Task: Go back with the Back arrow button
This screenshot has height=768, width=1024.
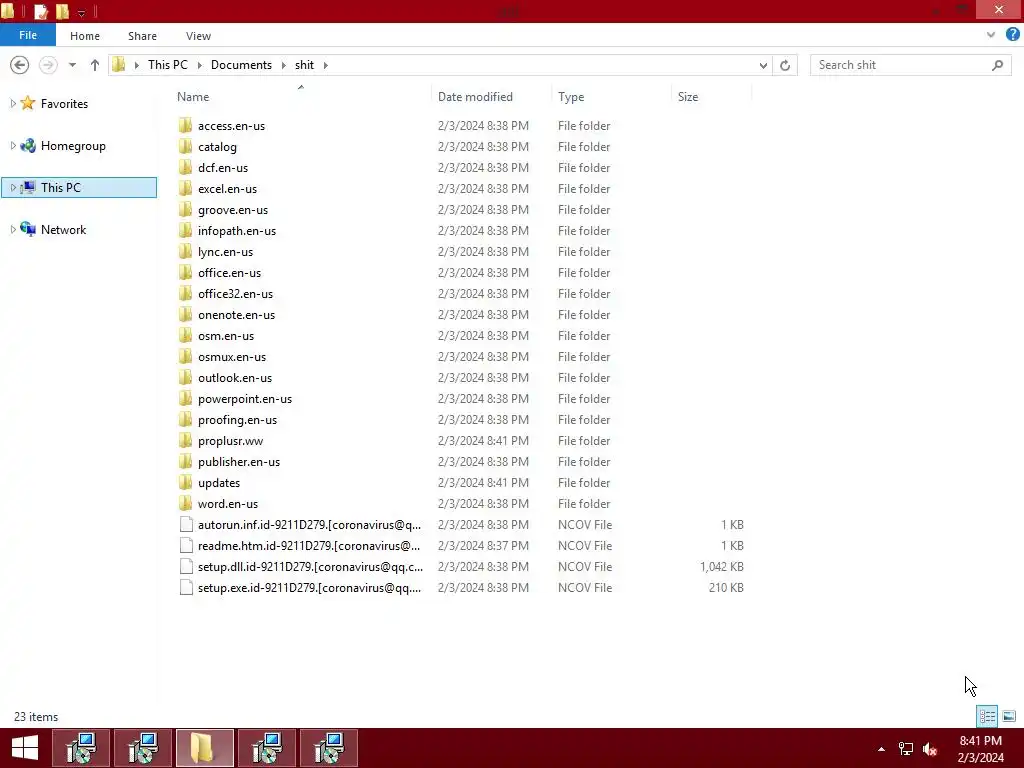Action: tap(20, 65)
